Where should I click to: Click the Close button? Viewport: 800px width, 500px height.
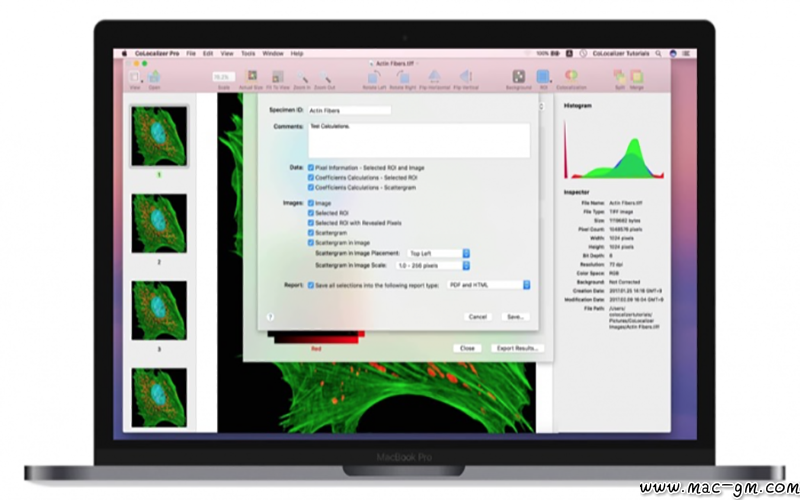467,348
